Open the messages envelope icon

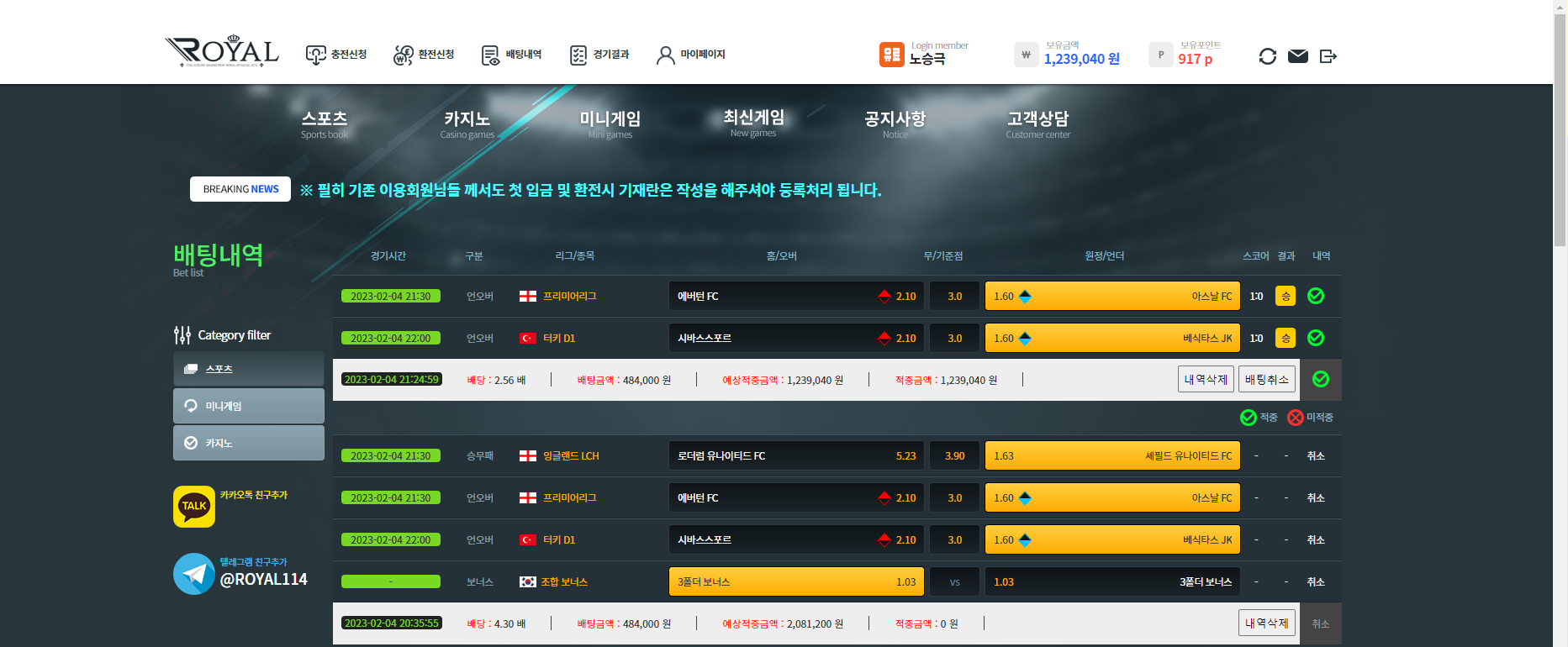1297,56
